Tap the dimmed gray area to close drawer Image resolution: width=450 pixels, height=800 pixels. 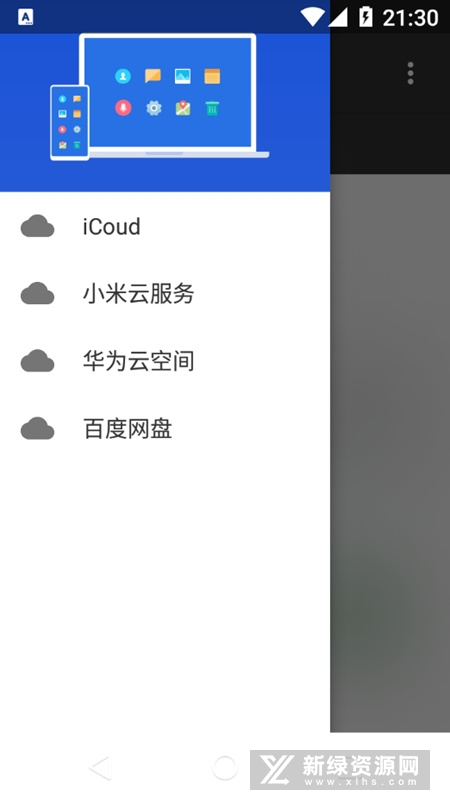(x=390, y=453)
